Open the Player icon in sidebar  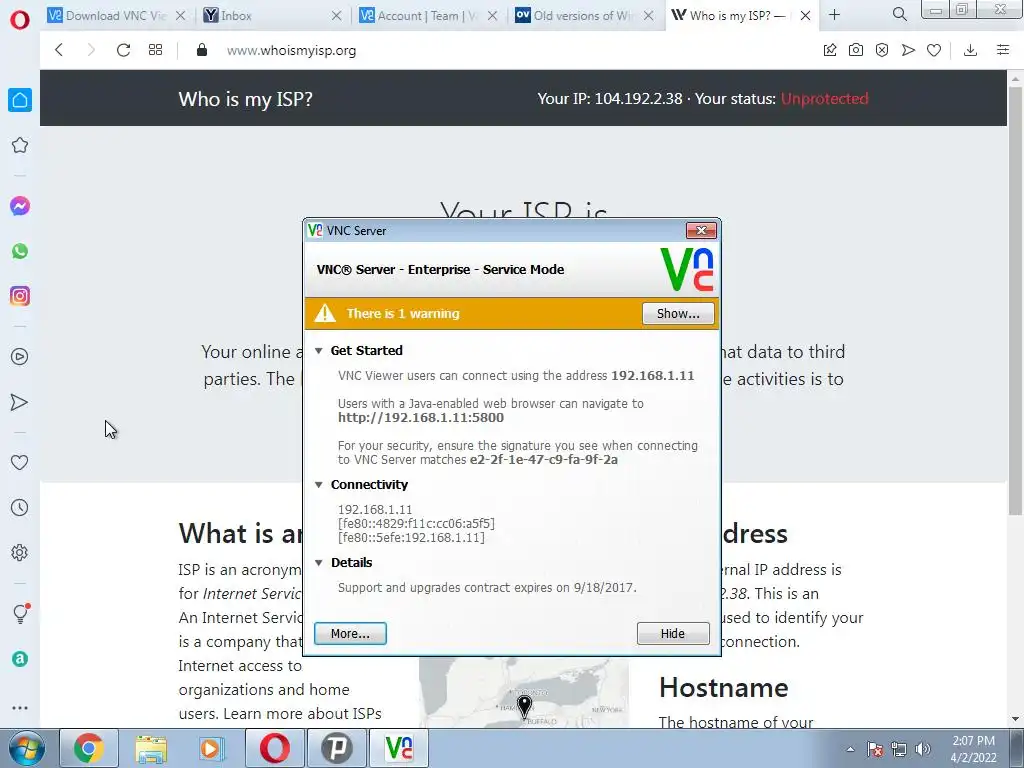pyautogui.click(x=20, y=357)
